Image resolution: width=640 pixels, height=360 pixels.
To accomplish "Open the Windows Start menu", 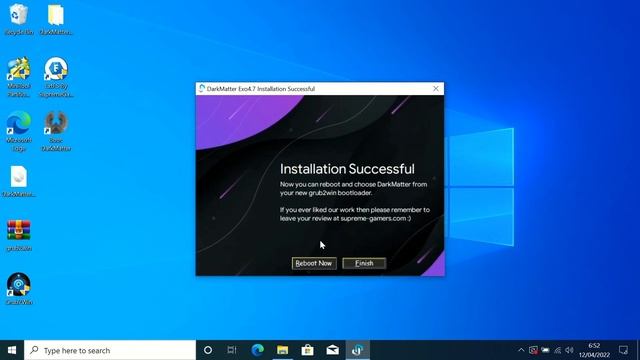I will point(12,350).
